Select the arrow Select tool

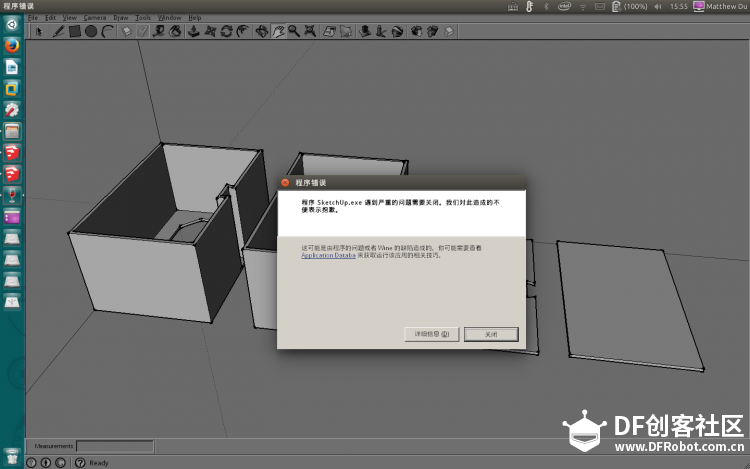(x=39, y=32)
